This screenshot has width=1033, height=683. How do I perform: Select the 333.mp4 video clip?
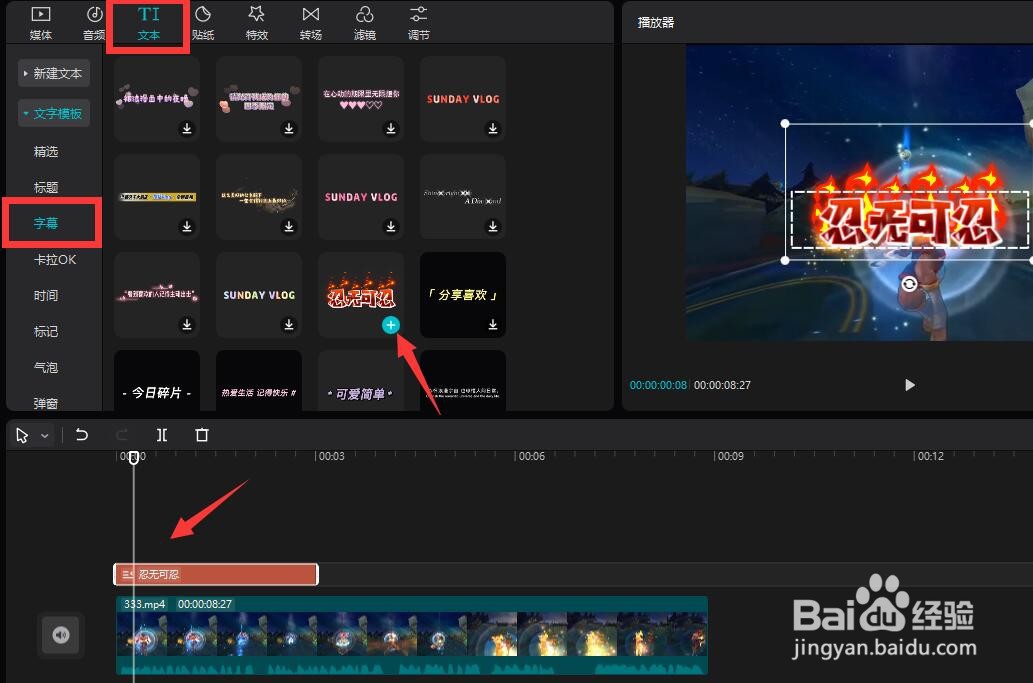pos(412,636)
